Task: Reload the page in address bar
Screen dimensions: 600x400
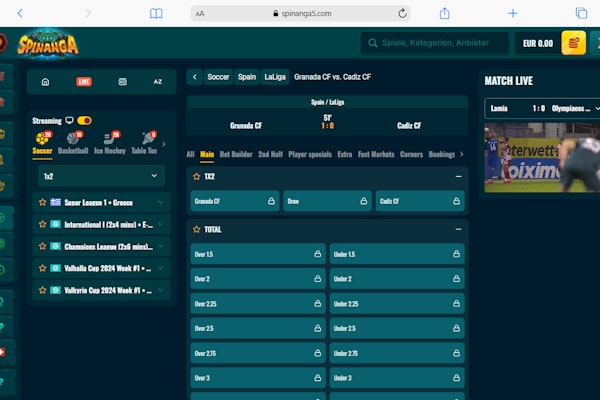Action: (402, 13)
